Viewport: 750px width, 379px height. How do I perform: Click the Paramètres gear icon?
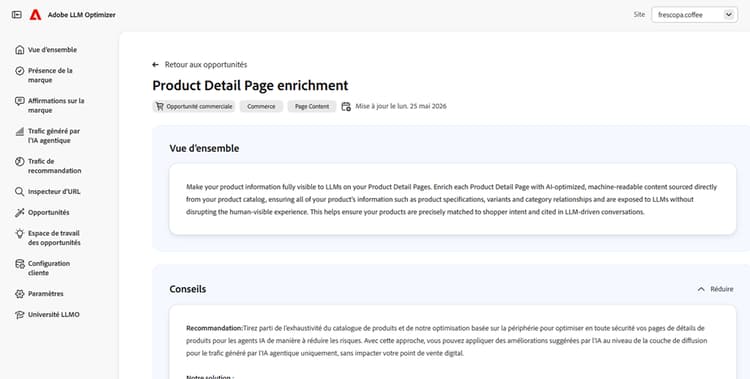pyautogui.click(x=20, y=294)
